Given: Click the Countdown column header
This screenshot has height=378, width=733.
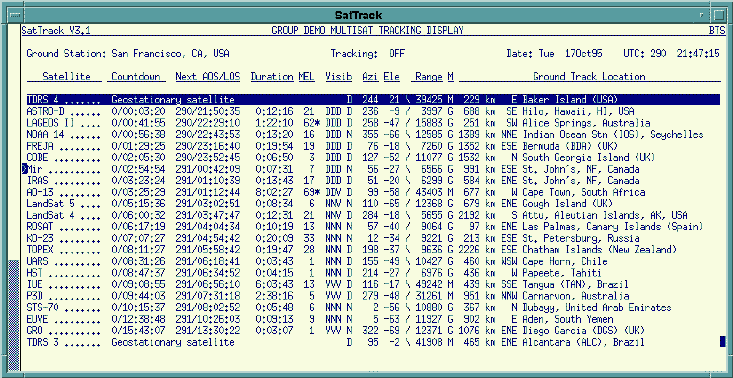Looking at the screenshot, I should [136, 76].
